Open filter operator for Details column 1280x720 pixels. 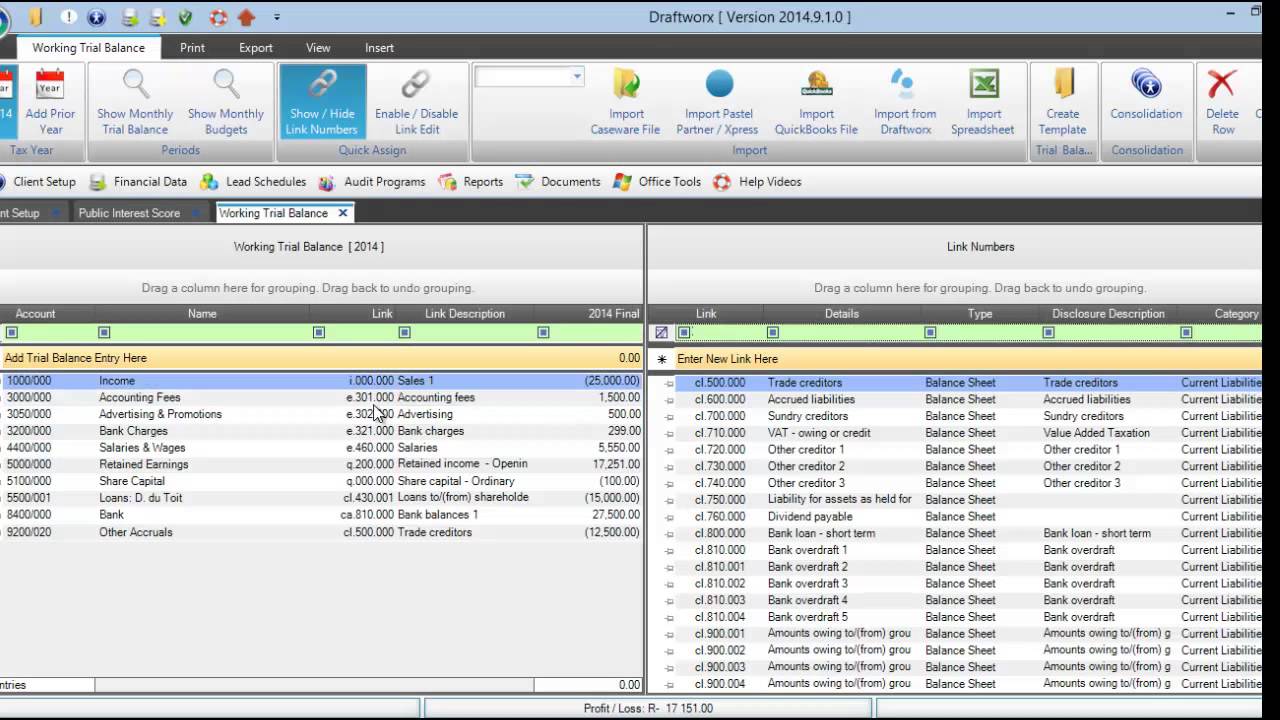773,332
